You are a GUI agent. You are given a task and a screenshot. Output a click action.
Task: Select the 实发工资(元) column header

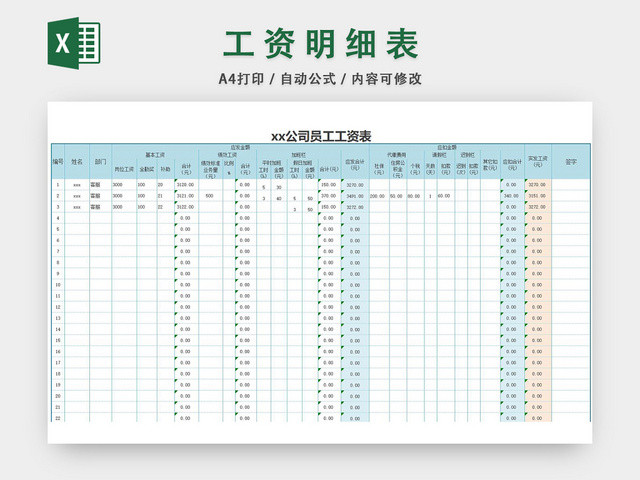538,161
